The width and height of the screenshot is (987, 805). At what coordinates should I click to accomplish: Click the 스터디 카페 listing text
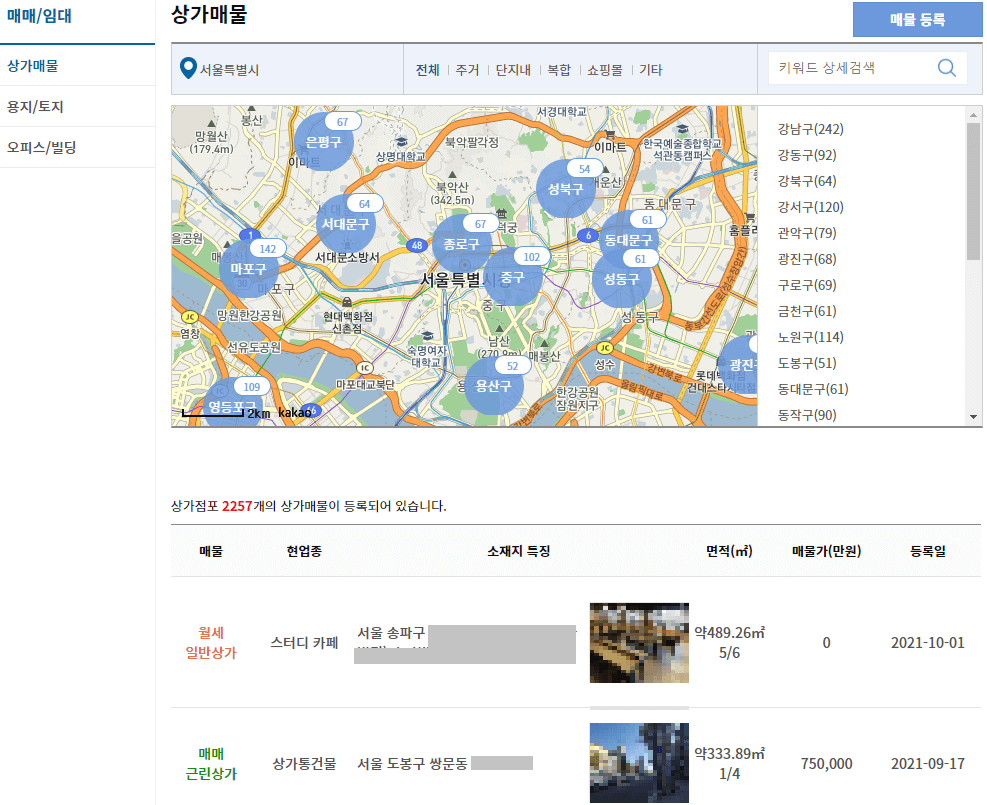[305, 643]
